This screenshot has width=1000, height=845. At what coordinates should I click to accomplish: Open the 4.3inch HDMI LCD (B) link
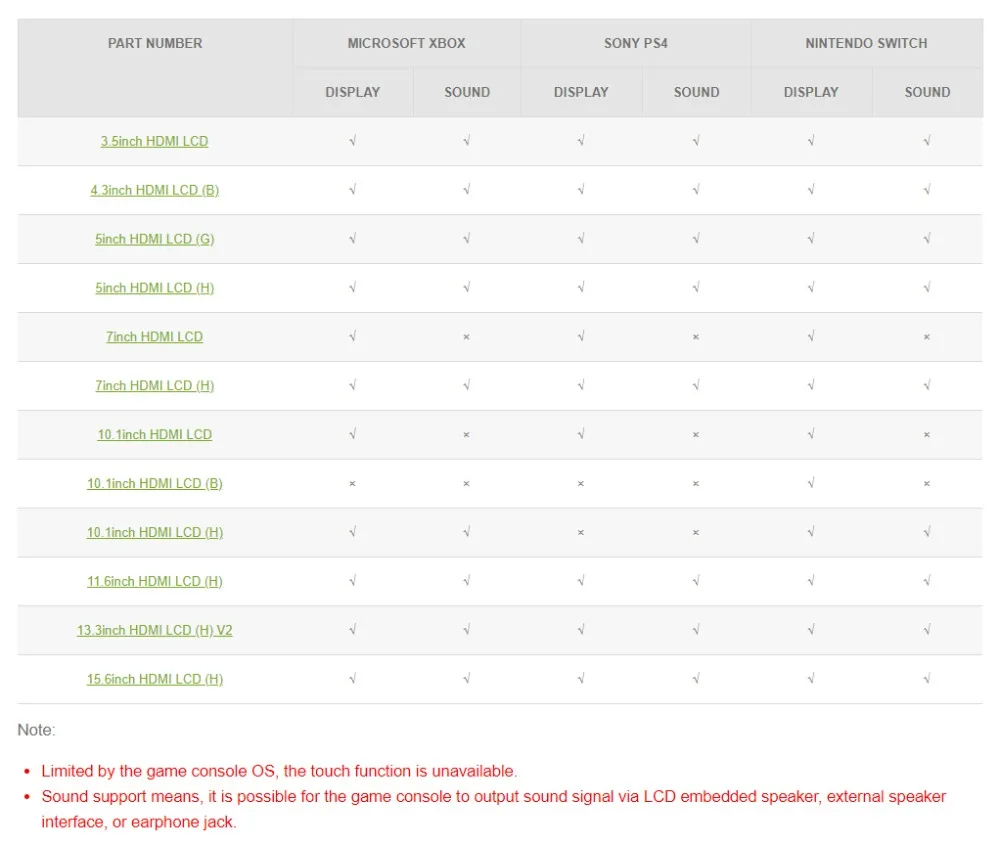(154, 190)
